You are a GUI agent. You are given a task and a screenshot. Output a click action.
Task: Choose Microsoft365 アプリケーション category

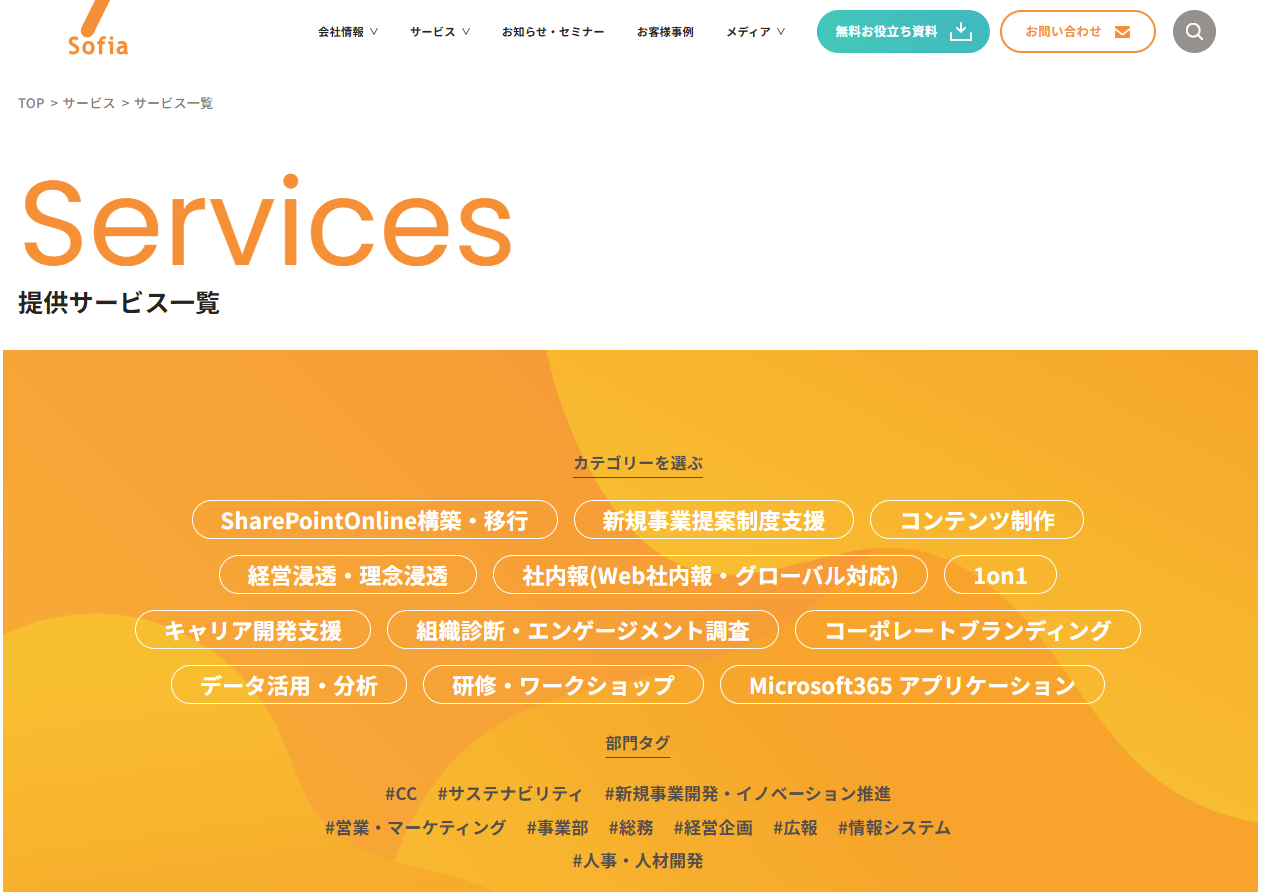click(x=912, y=685)
